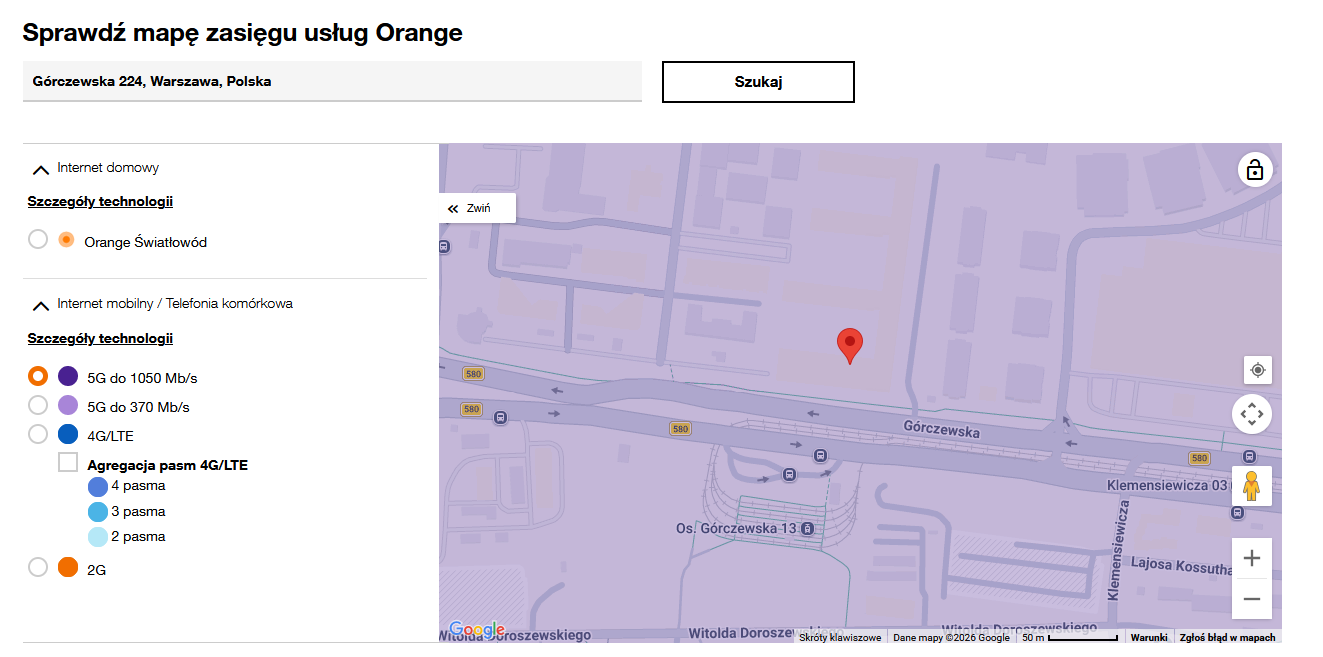The height and width of the screenshot is (657, 1323).
Task: Click the red location pin marker
Action: pos(850,346)
